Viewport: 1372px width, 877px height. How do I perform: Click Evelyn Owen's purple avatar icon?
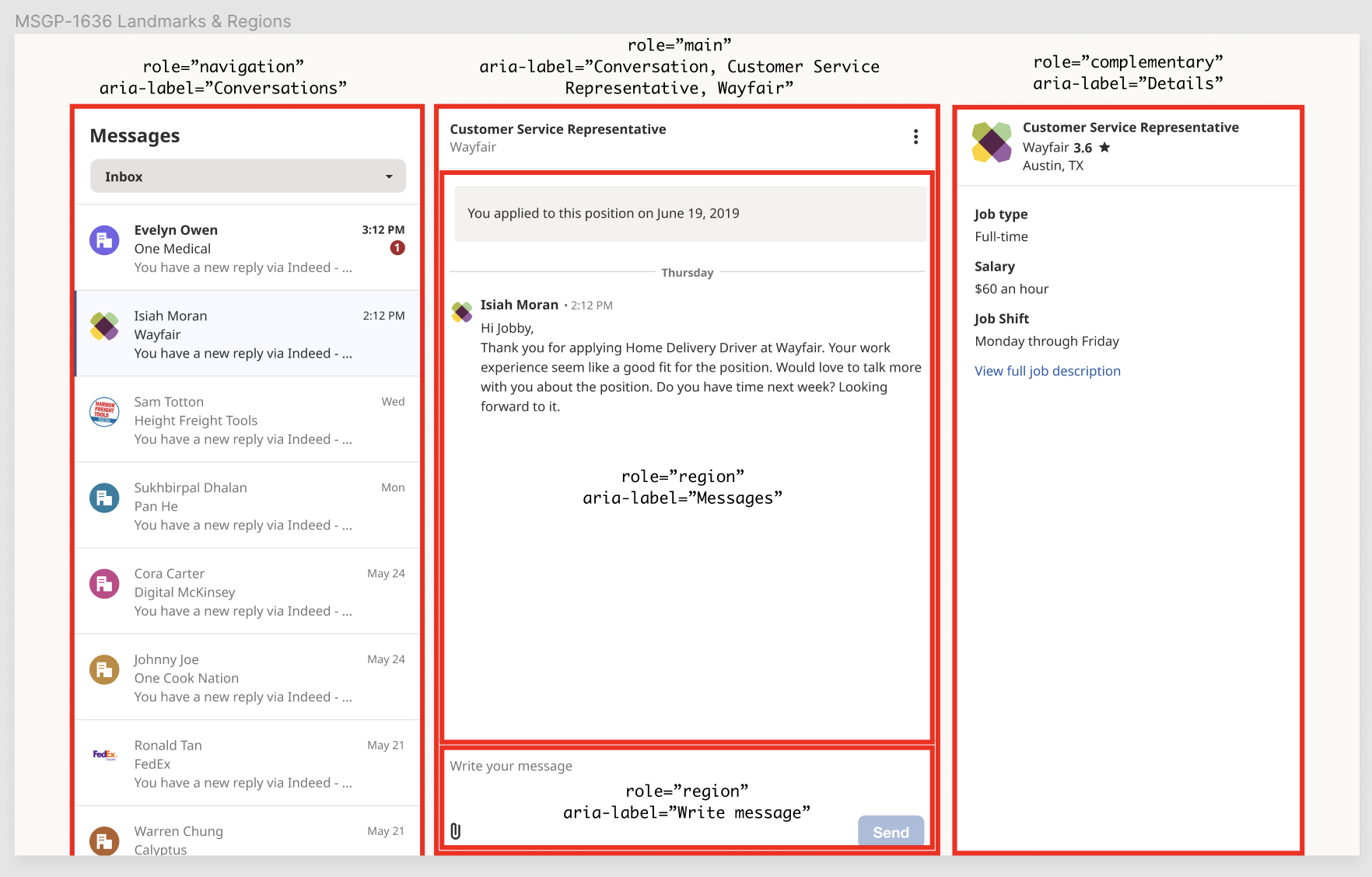point(104,240)
